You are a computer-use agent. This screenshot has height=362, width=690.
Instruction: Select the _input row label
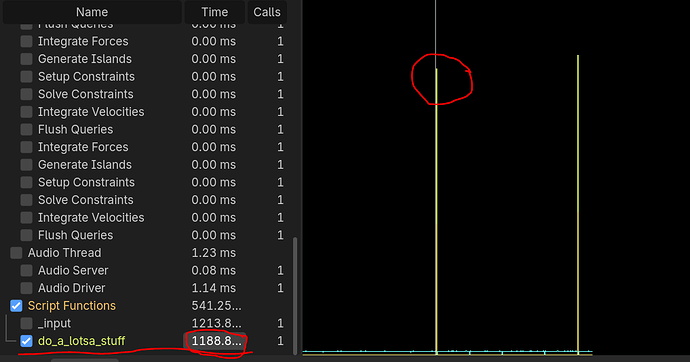(x=54, y=323)
